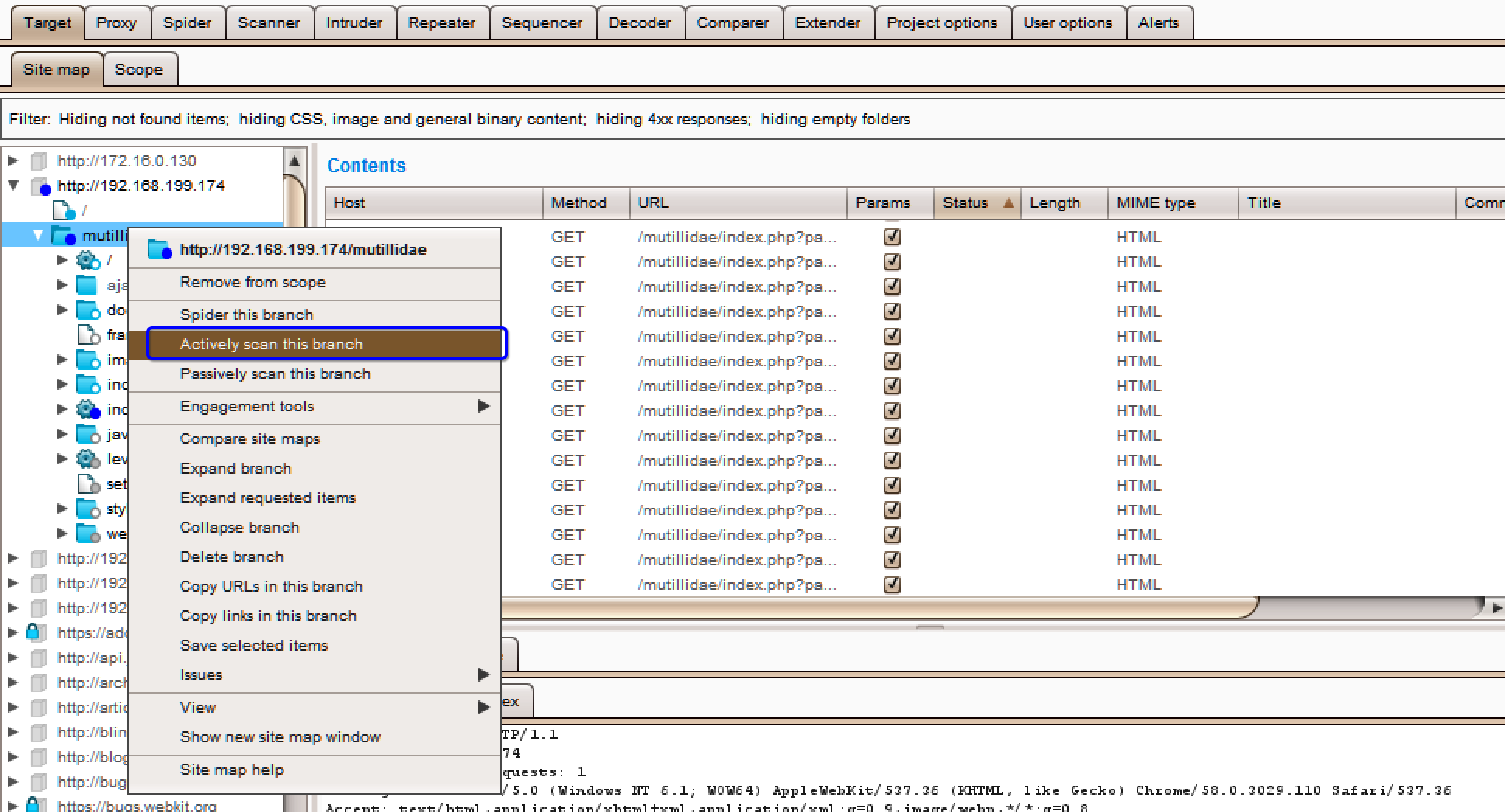Click the folder icon next to 'jav'
The height and width of the screenshot is (812, 1505).
pos(88,435)
